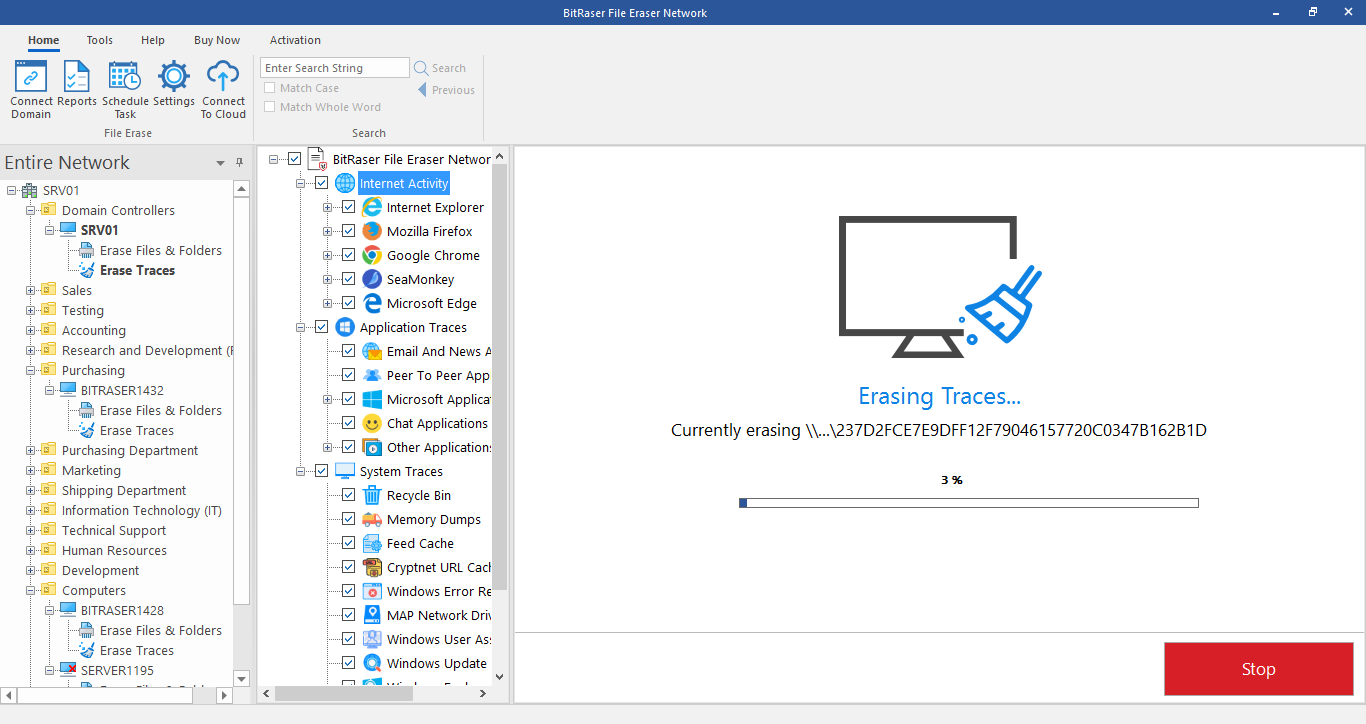Uncheck the System Traces checkbox

click(321, 471)
